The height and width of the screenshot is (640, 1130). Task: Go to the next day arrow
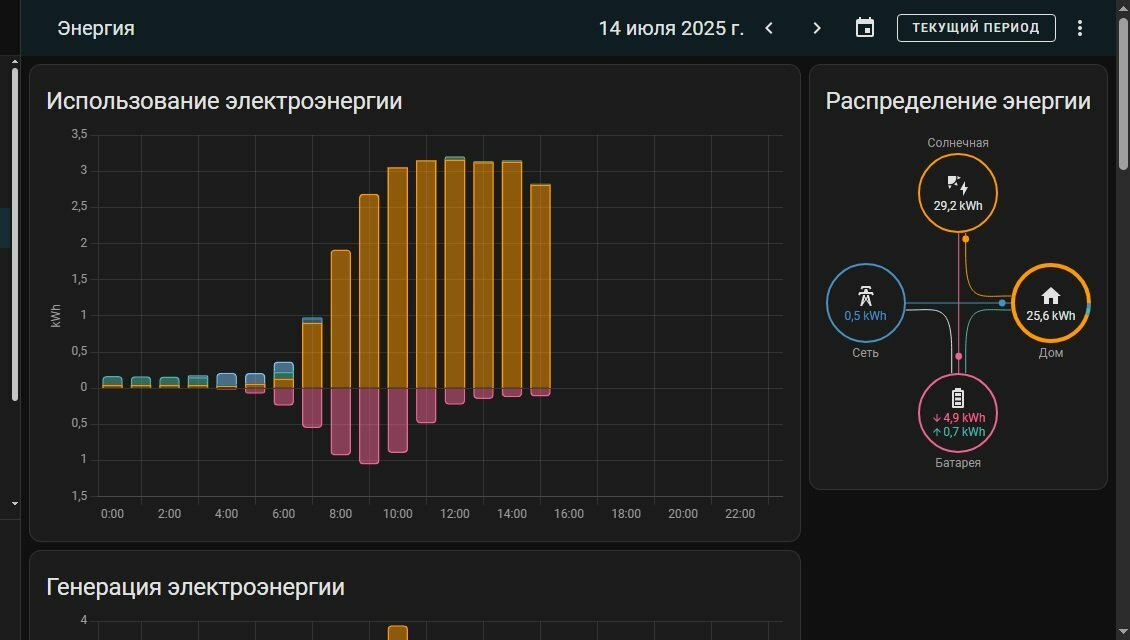tap(817, 28)
